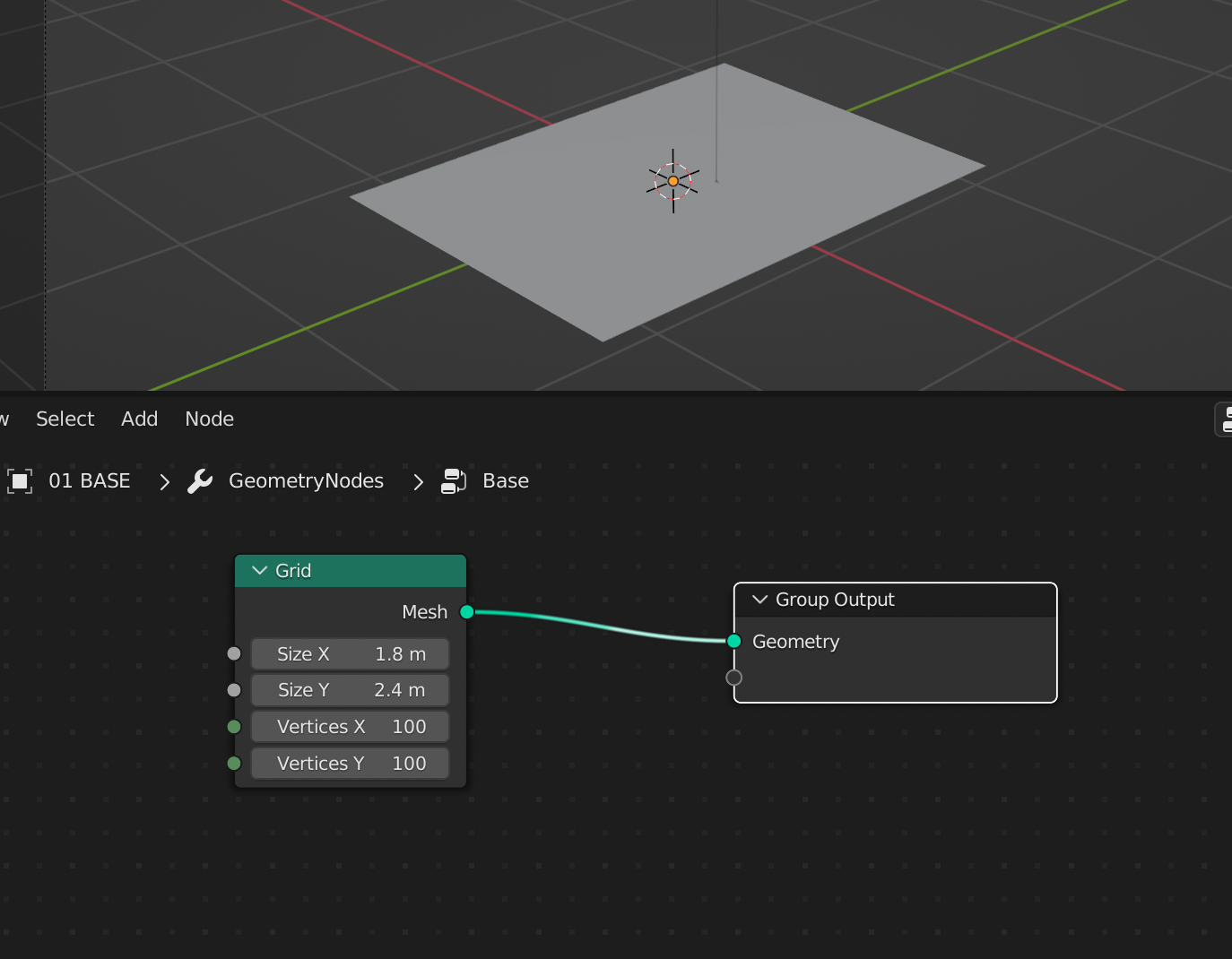
Task: Click the GeometryNodes breadcrumb label
Action: (306, 481)
